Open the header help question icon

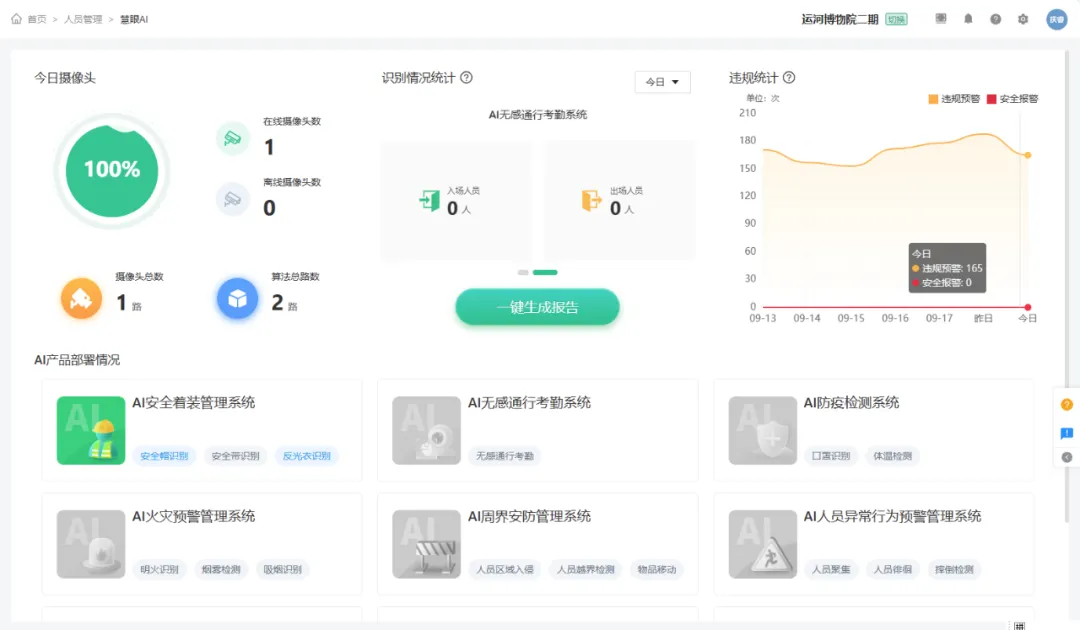[996, 19]
